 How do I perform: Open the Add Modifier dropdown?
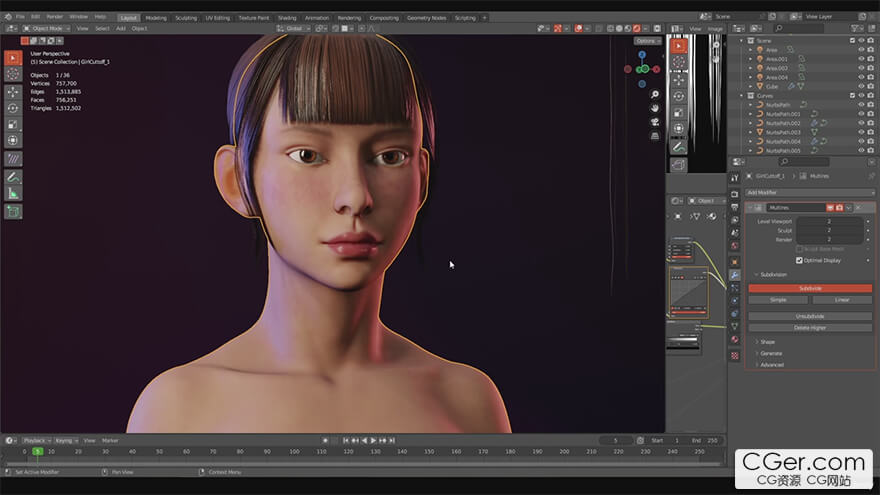click(x=810, y=192)
